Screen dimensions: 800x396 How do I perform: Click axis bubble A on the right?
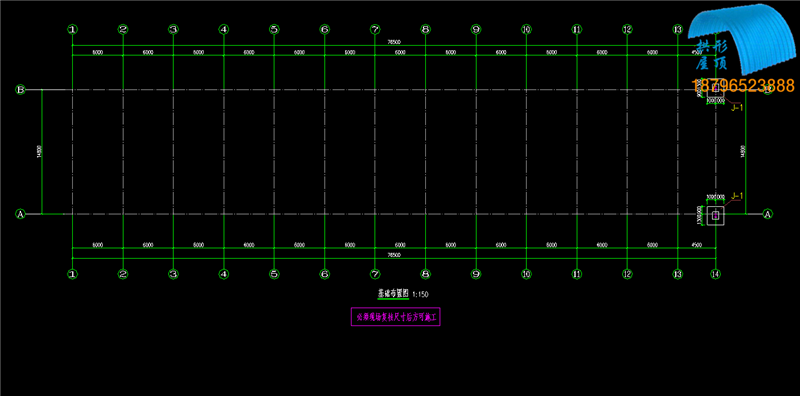767,214
